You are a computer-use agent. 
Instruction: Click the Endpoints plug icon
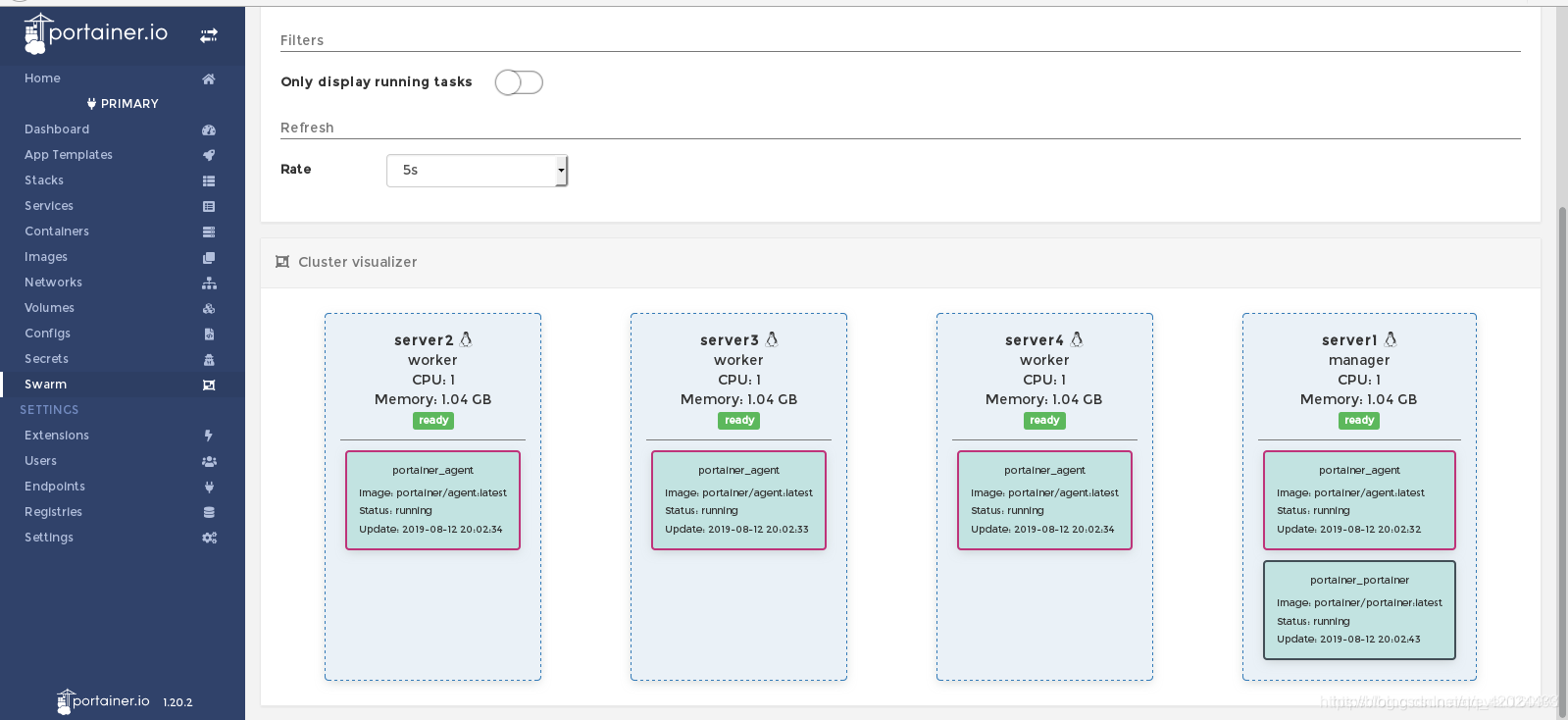pyautogui.click(x=209, y=487)
